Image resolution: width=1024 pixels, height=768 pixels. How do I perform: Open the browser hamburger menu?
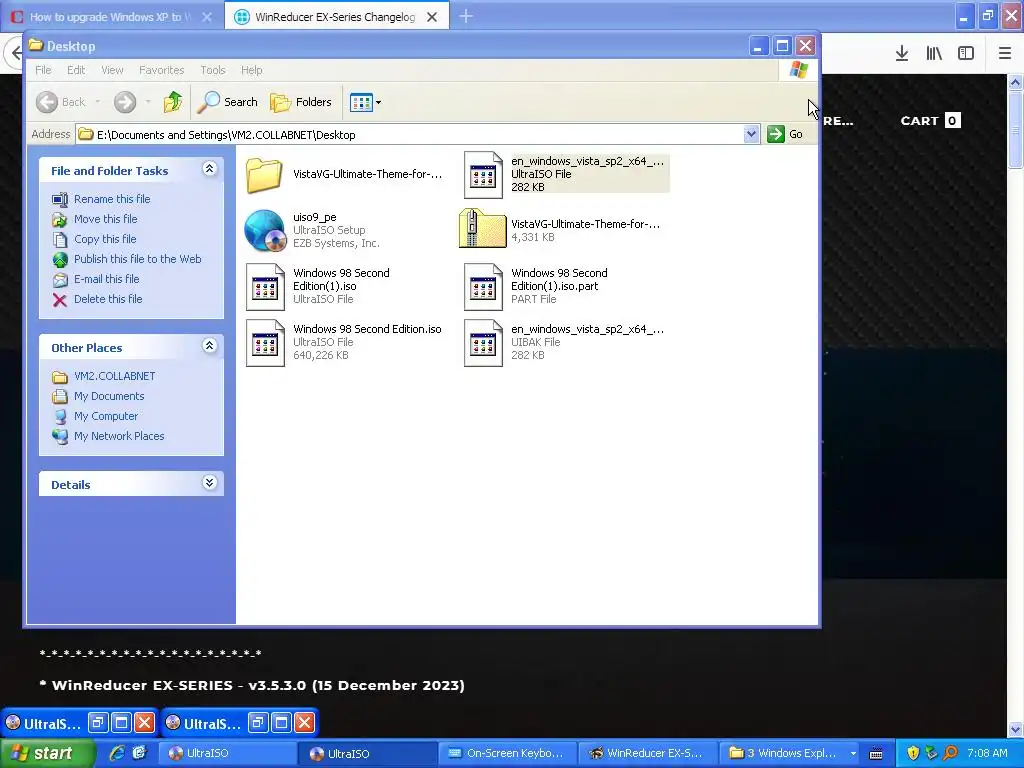1004,53
